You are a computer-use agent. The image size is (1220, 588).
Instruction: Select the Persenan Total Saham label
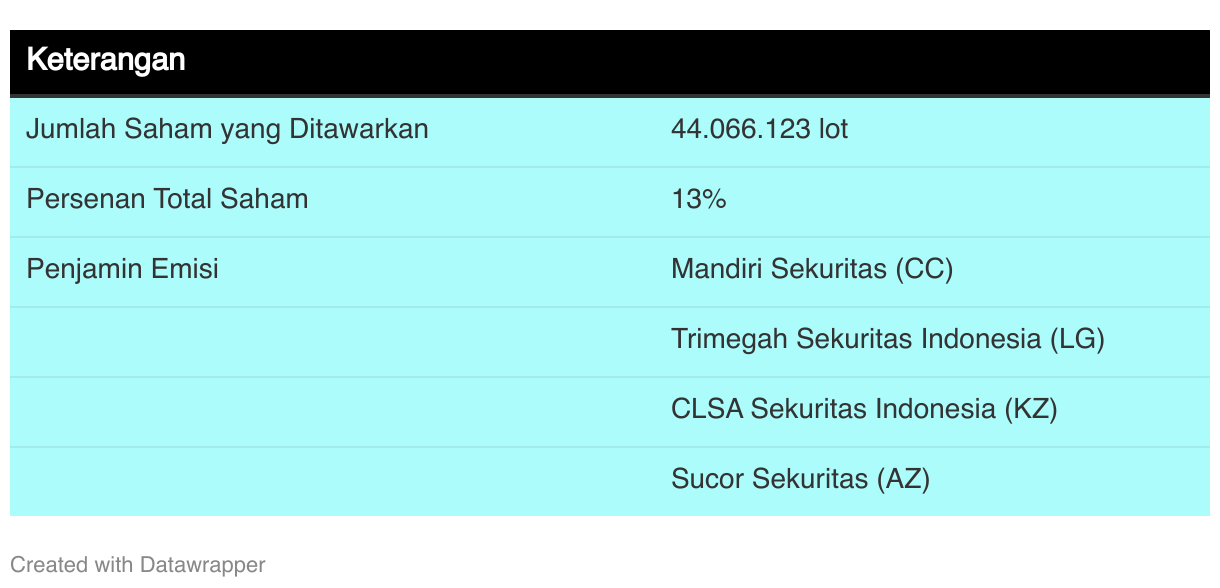[x=167, y=199]
